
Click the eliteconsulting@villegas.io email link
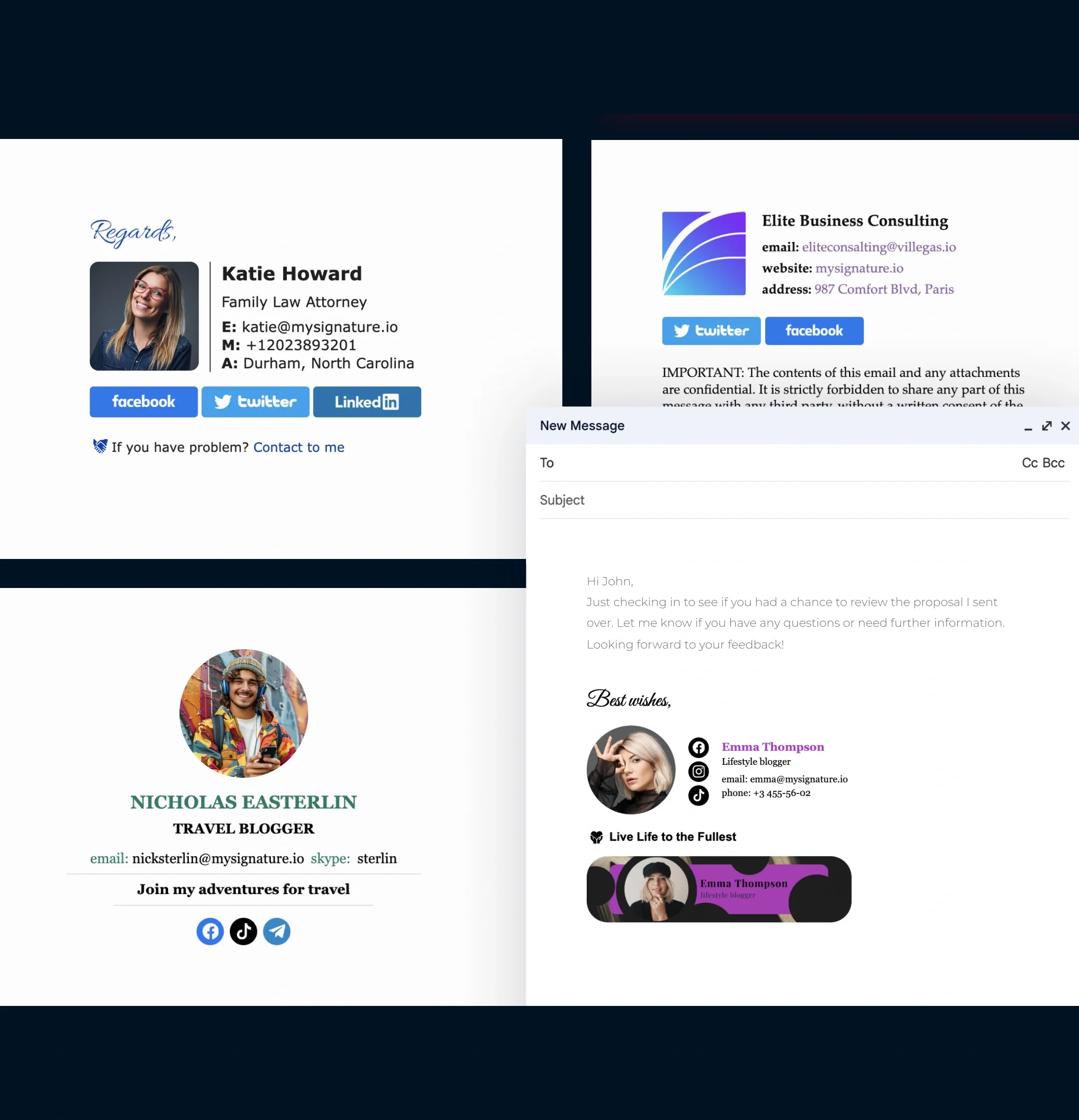tap(877, 247)
